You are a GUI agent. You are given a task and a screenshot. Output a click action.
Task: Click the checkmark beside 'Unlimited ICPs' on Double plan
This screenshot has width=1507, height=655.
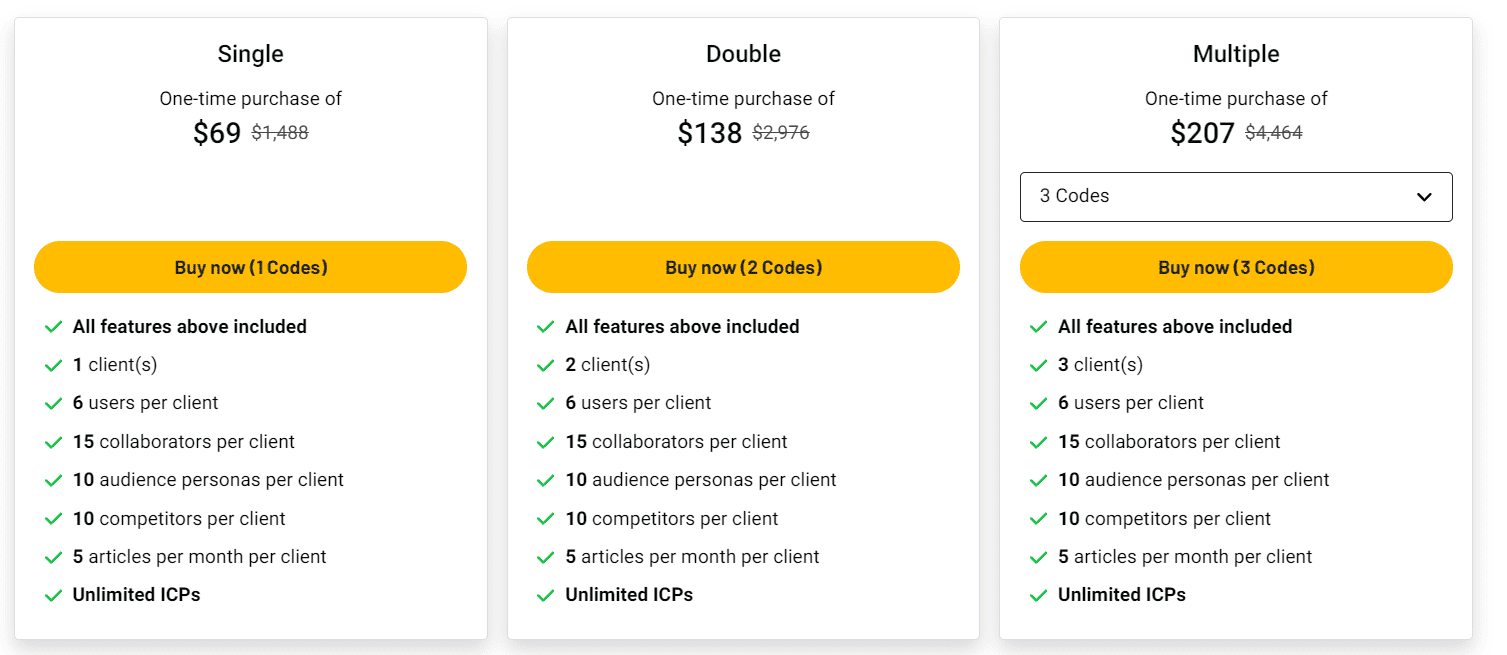[x=546, y=594]
